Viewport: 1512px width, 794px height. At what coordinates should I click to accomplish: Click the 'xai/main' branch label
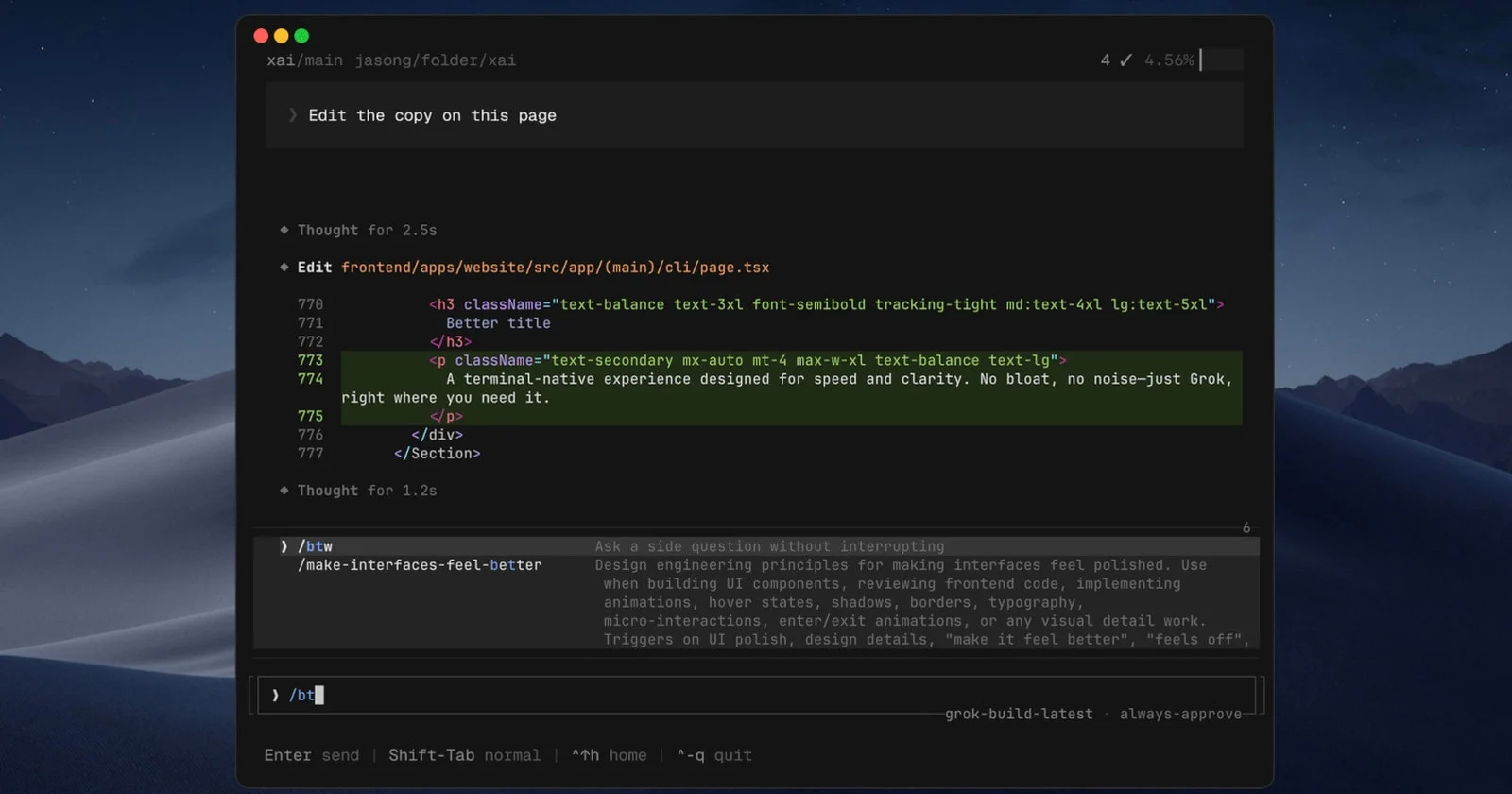(304, 60)
